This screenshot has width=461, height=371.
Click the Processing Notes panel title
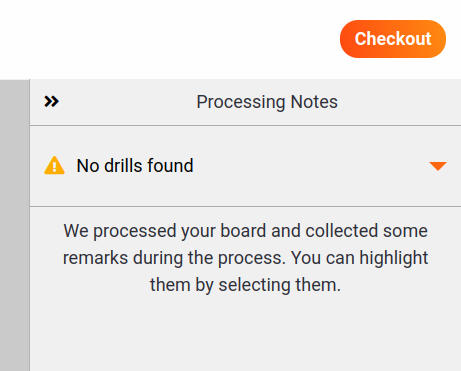pos(267,102)
